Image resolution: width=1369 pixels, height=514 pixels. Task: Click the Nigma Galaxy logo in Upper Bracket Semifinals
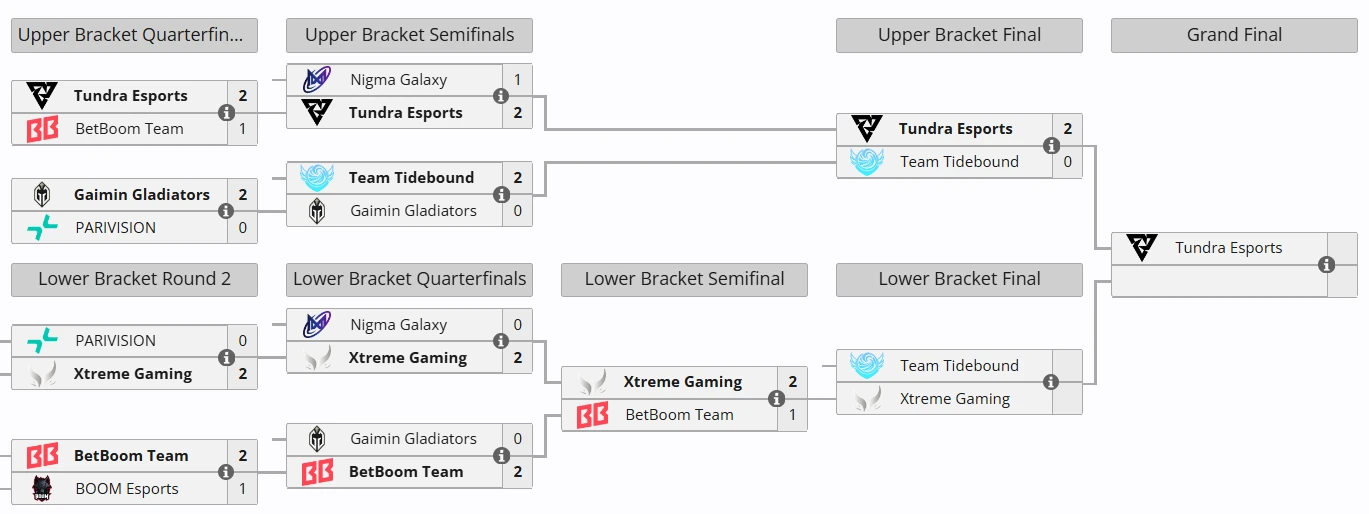[x=317, y=80]
